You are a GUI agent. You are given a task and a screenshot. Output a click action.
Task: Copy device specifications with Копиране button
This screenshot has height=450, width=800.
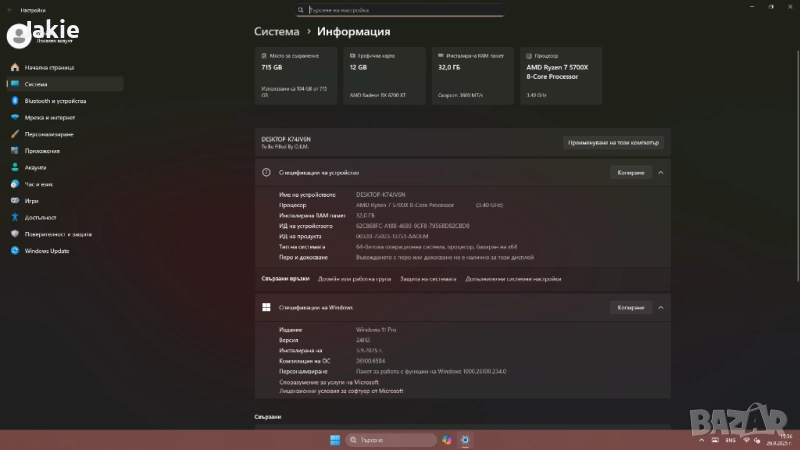tap(631, 172)
